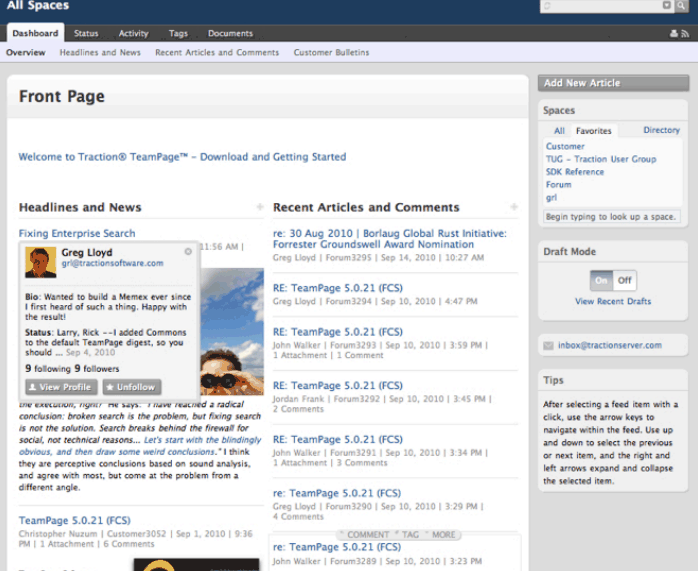
Task: Click View Recent Drafts link
Action: pyautogui.click(x=613, y=301)
